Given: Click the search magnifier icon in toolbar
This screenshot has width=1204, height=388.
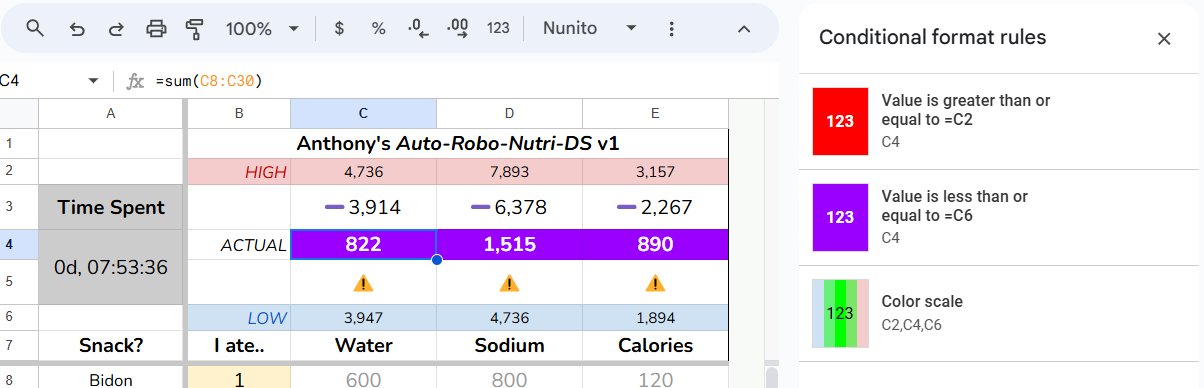Looking at the screenshot, I should click(35, 28).
